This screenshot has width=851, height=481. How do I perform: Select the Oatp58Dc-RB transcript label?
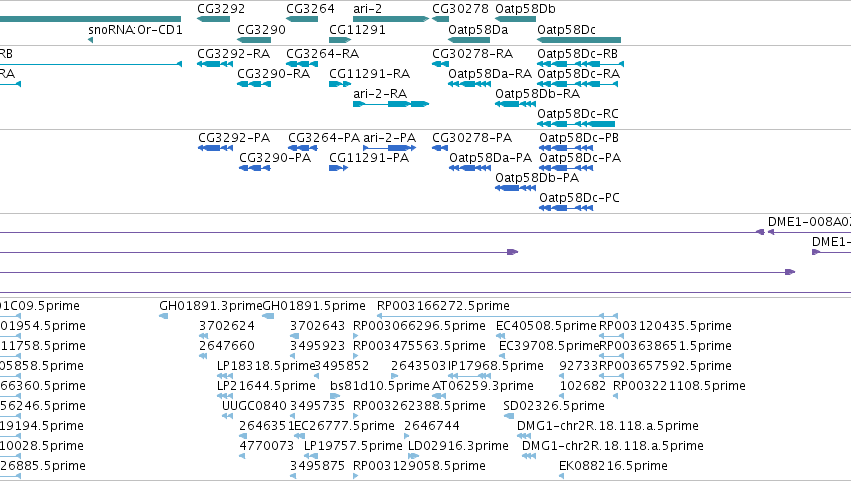[x=577, y=54]
